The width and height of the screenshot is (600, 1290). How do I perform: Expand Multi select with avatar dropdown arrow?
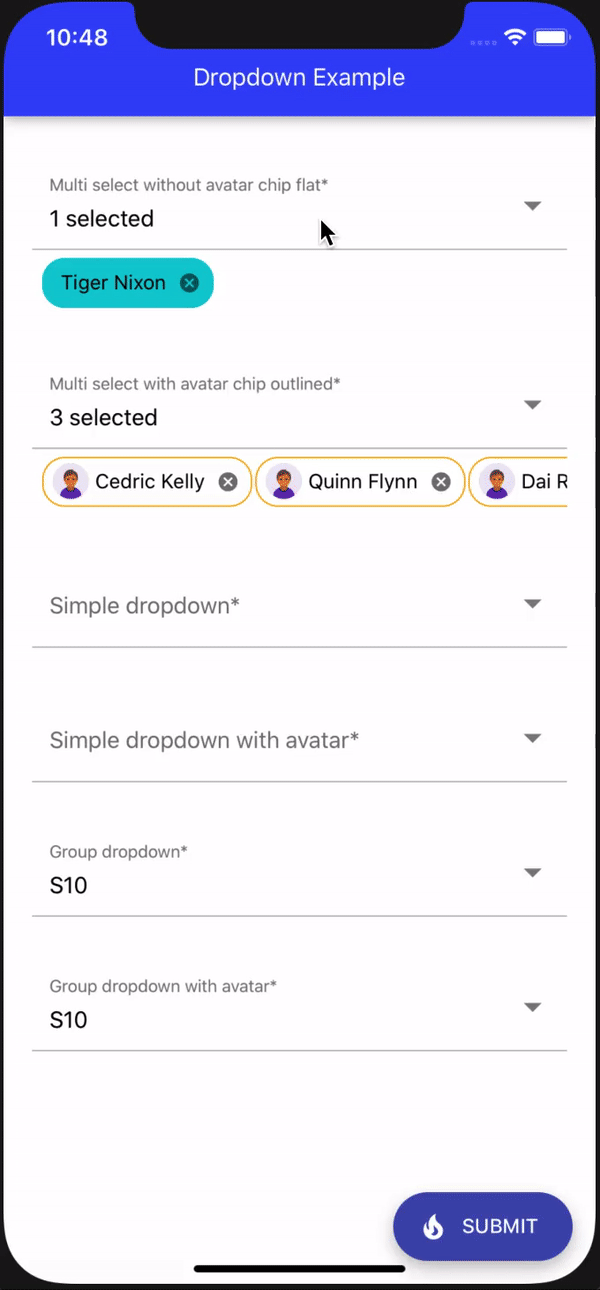click(x=533, y=405)
